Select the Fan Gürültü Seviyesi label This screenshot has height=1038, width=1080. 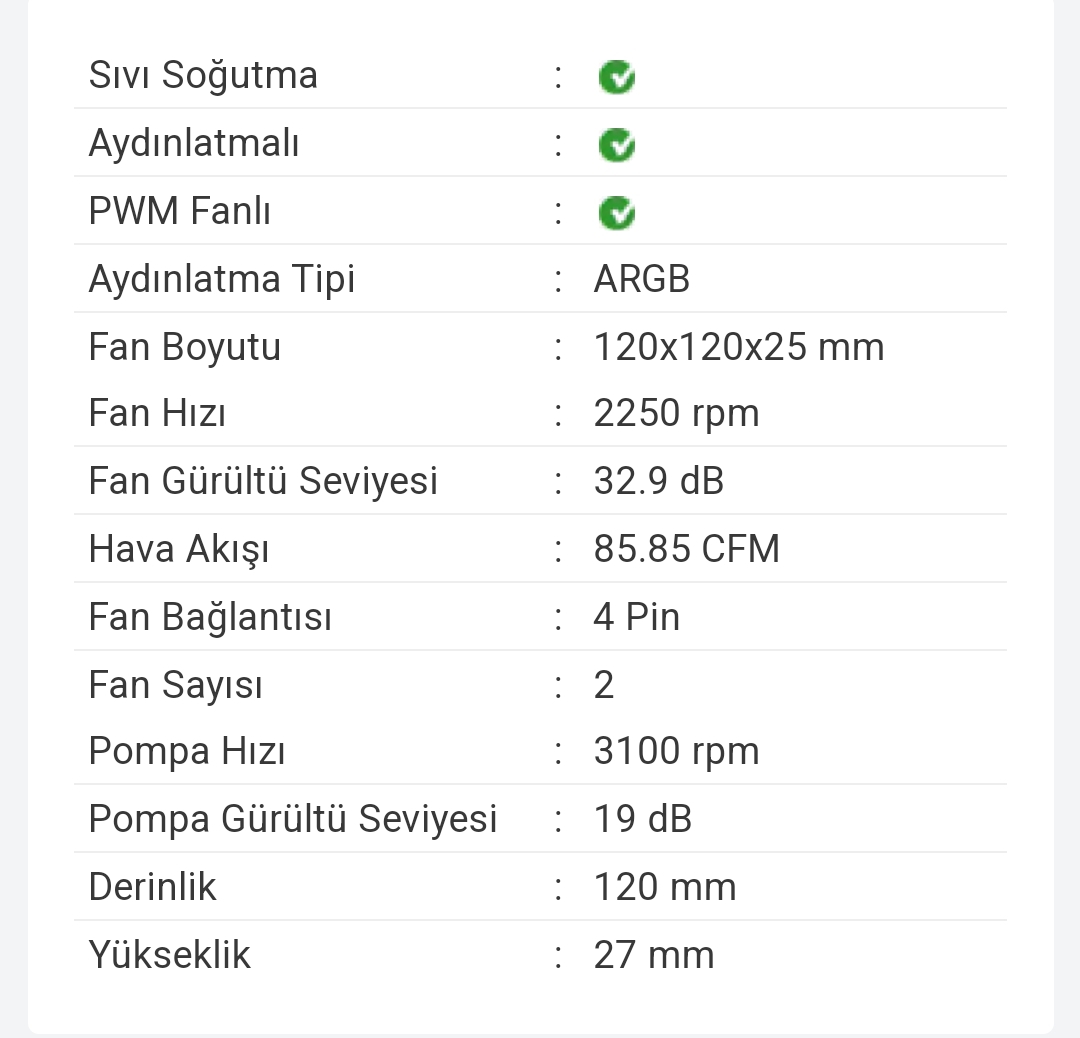263,481
